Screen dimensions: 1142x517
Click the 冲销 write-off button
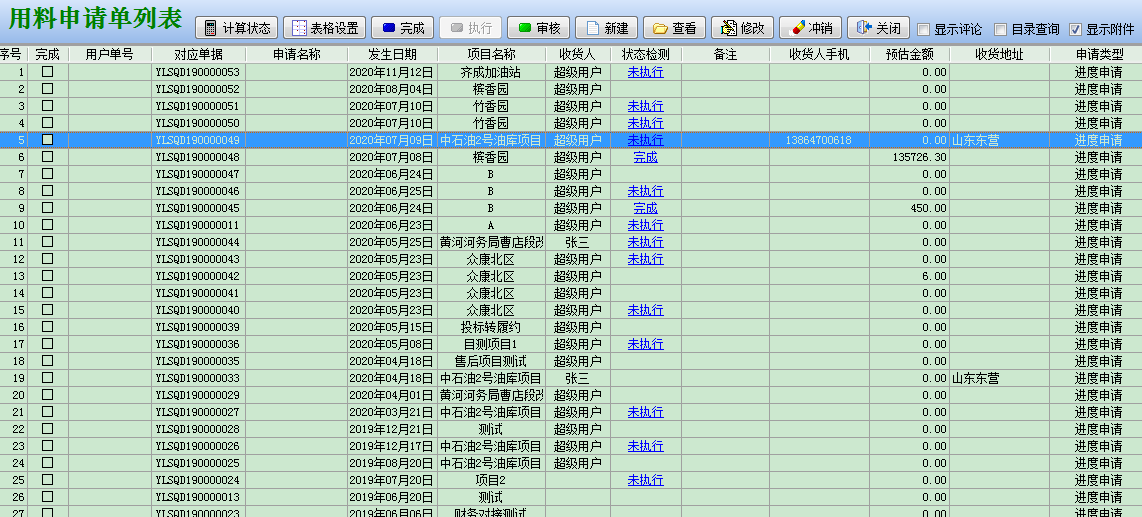[810, 28]
